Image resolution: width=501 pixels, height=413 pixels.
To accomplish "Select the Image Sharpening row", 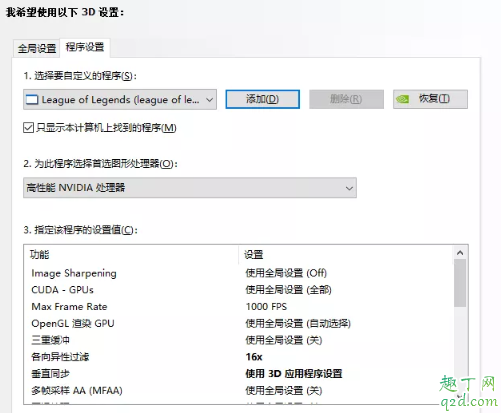I will (238, 273).
